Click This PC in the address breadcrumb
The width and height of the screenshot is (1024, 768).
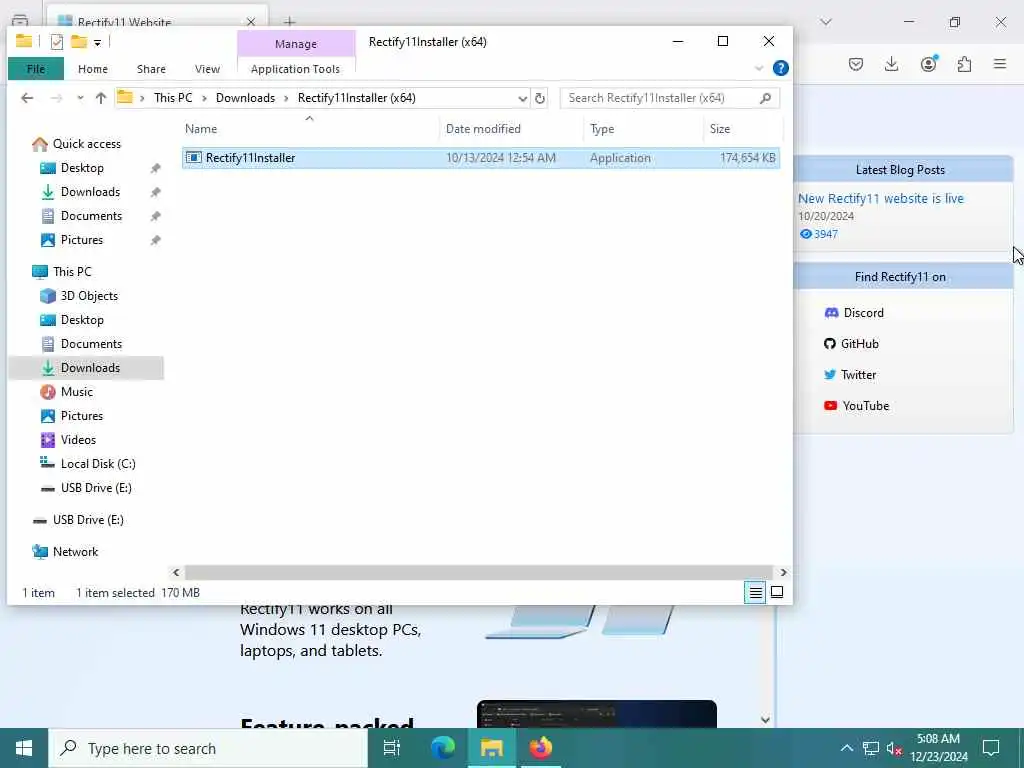(173, 98)
